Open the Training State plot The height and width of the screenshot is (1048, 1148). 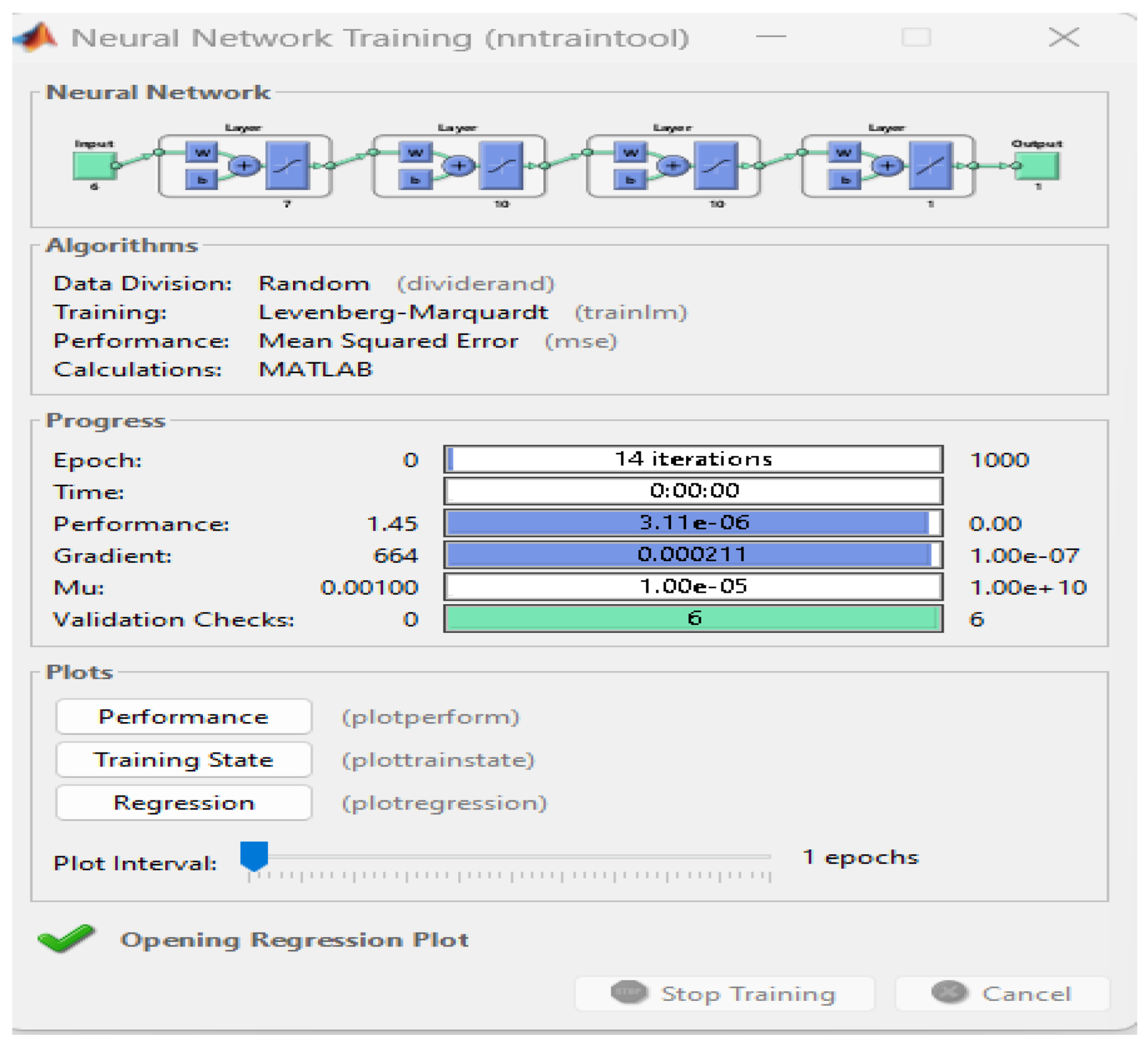tap(183, 759)
